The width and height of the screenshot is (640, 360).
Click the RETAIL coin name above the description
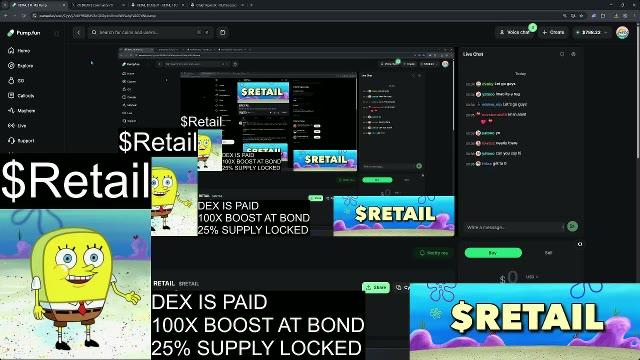(x=164, y=283)
